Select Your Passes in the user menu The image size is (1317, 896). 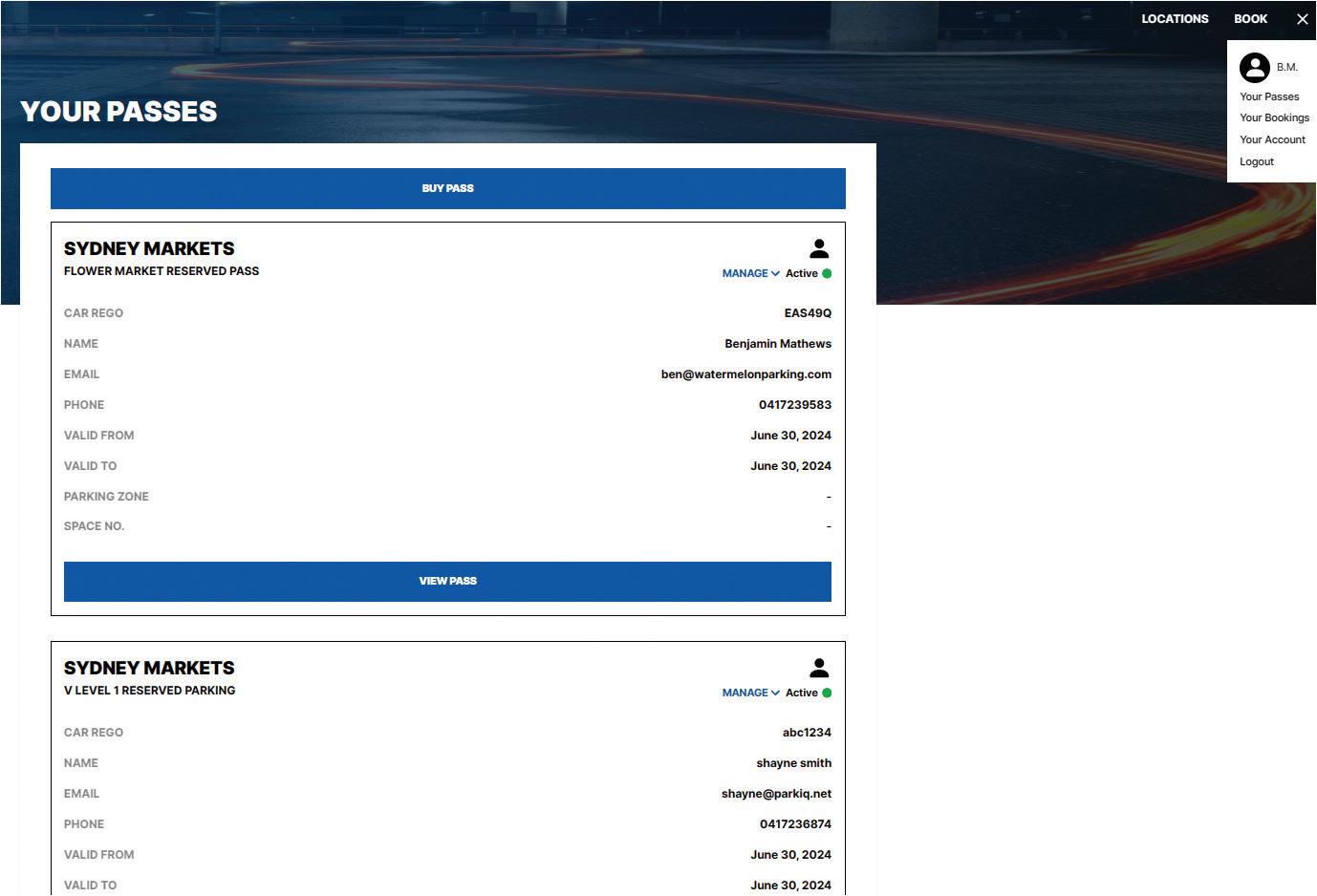click(x=1269, y=96)
